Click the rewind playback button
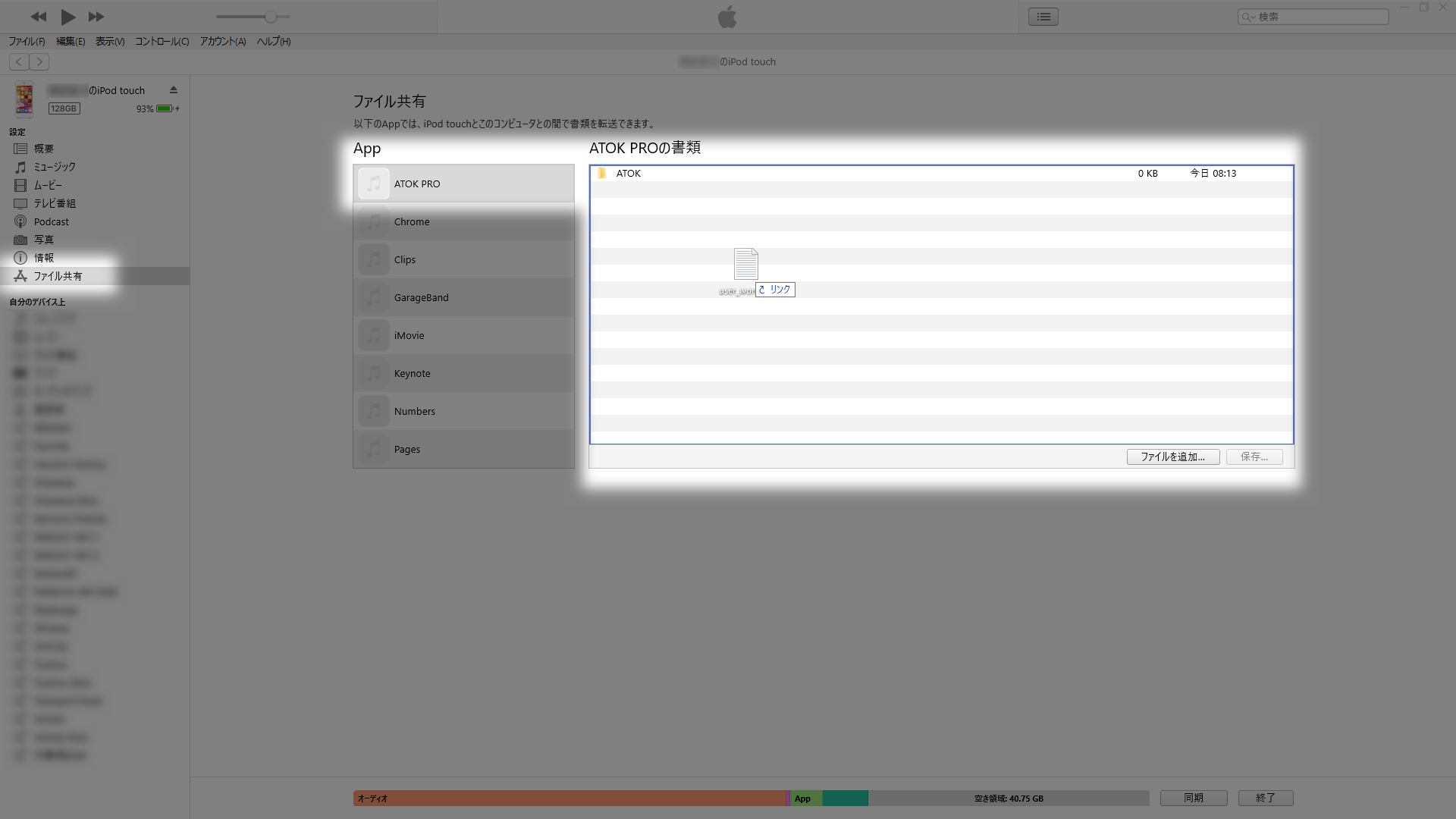Viewport: 1456px width, 819px height. click(x=39, y=17)
